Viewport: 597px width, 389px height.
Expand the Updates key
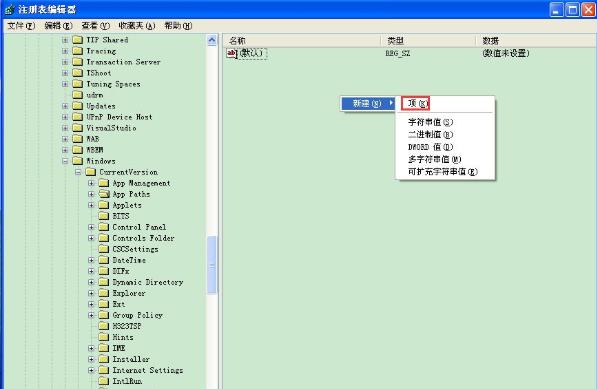coord(65,106)
